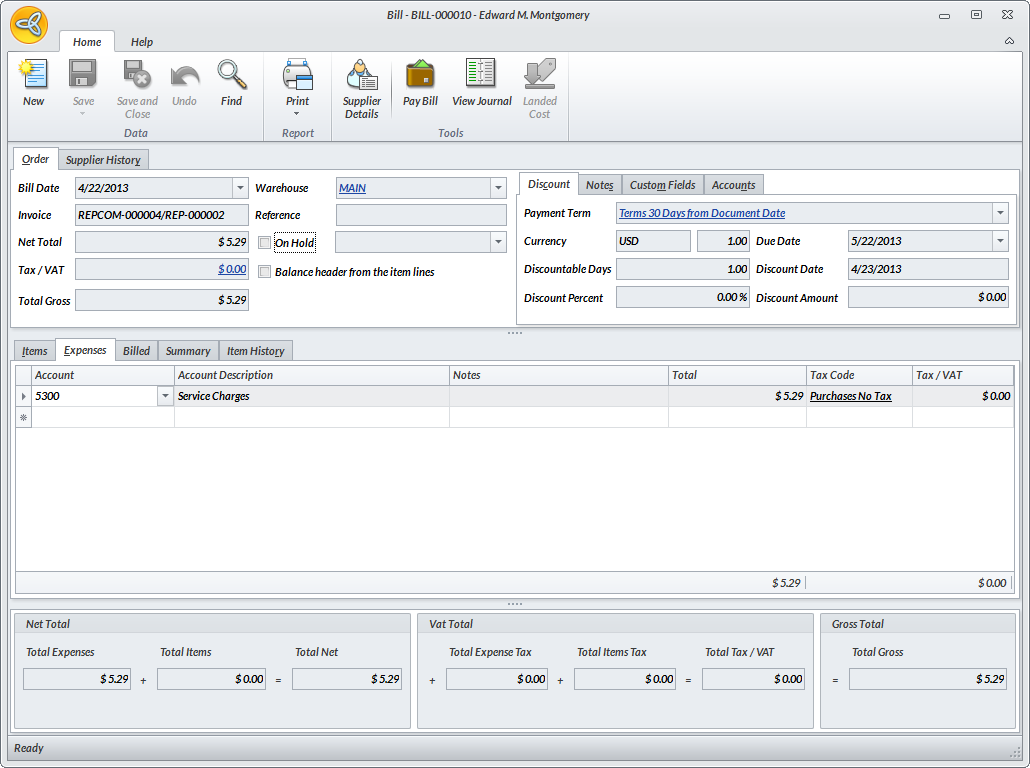Click the New bill icon
Viewport: 1030px width, 768px height.
pos(33,76)
